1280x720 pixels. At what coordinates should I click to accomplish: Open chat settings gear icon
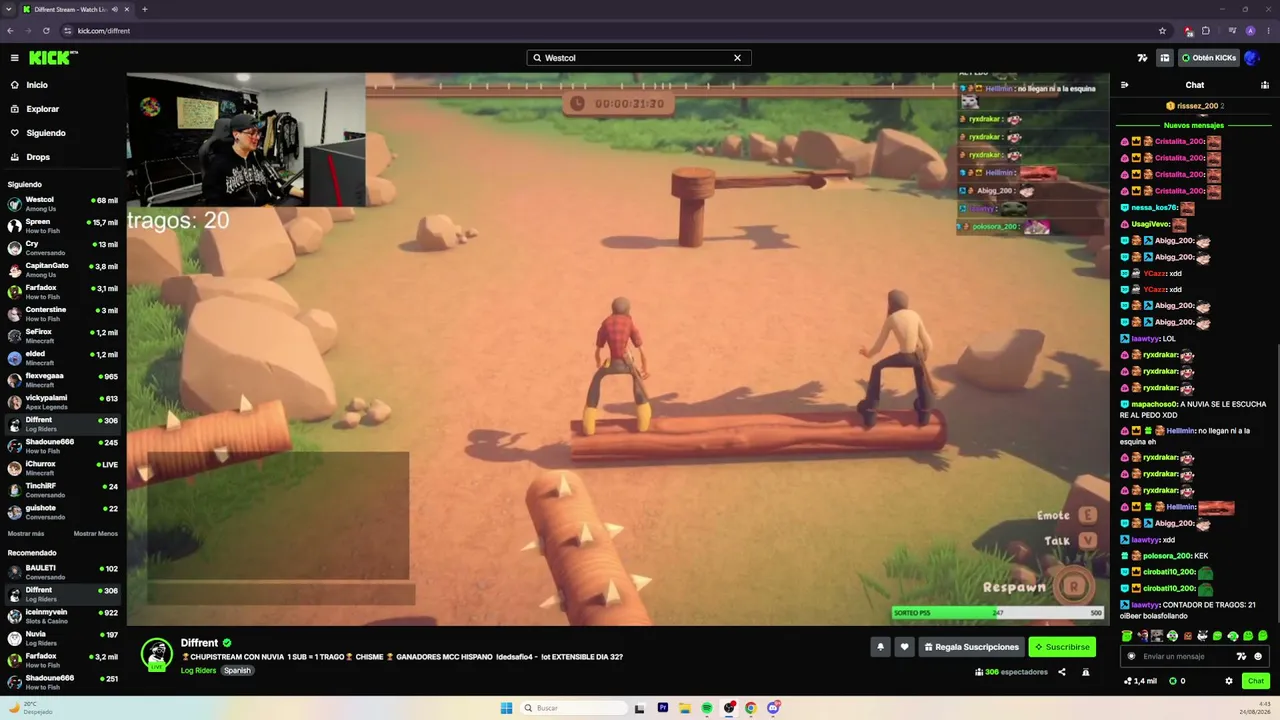tap(1229, 681)
